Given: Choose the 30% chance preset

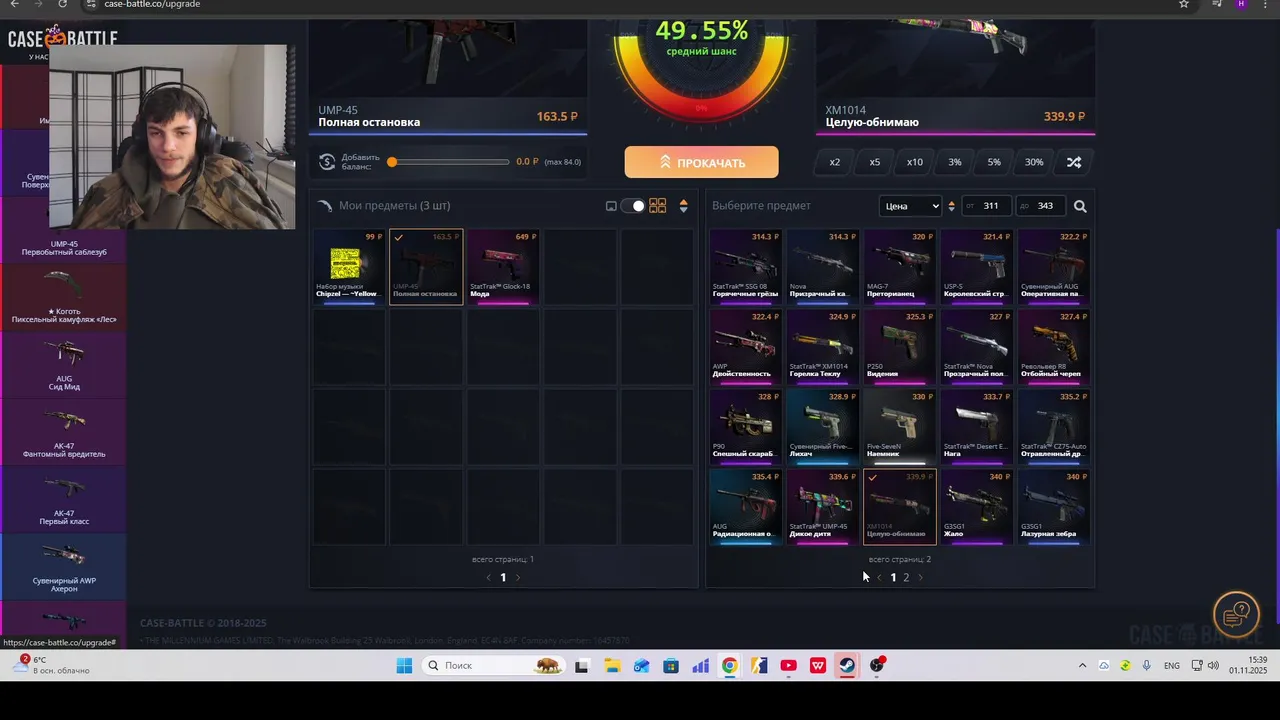Looking at the screenshot, I should [1034, 162].
